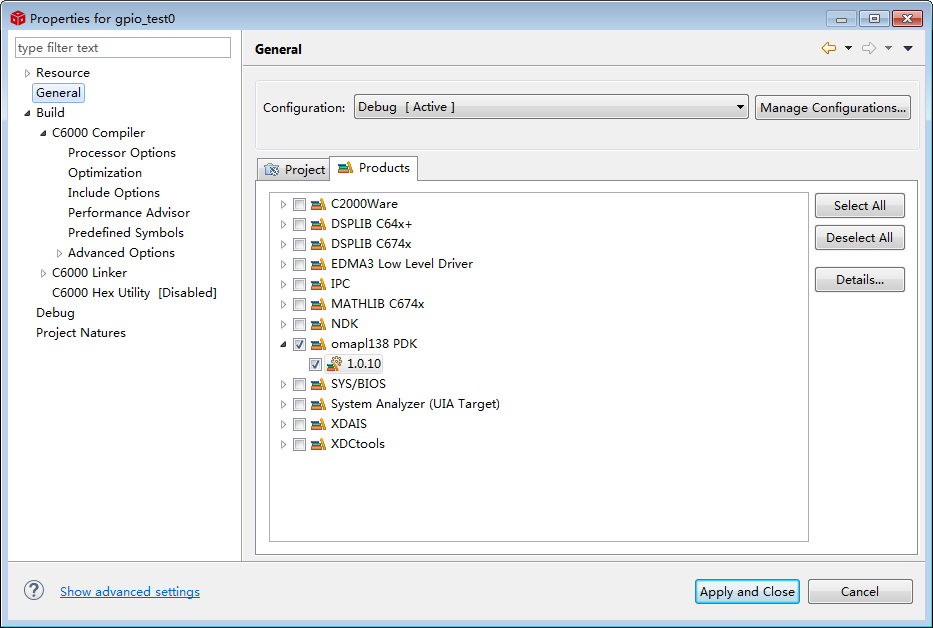This screenshot has width=933, height=628.
Task: Select C6000 Hex Utility [Disabled] item
Action: pos(134,293)
